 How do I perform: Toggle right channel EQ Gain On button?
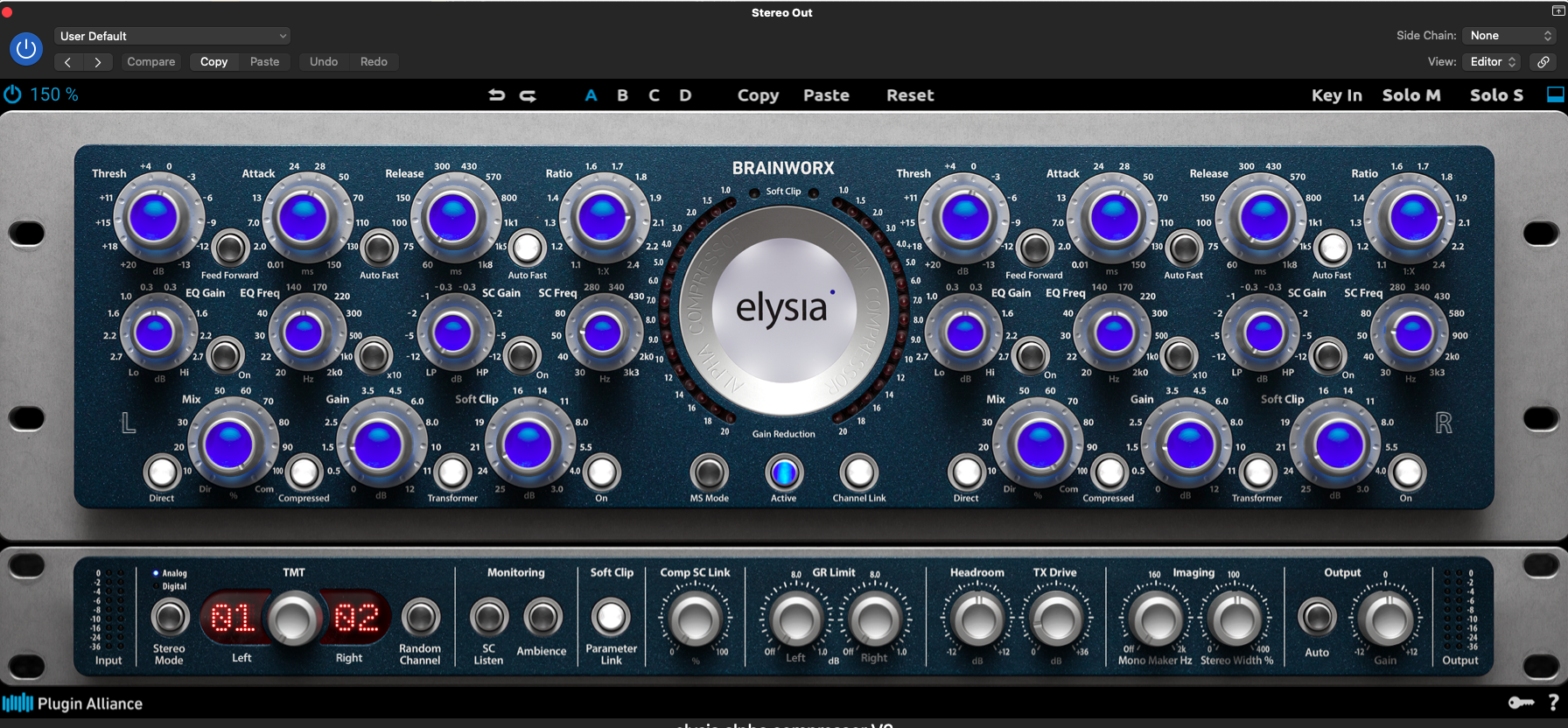click(1031, 355)
